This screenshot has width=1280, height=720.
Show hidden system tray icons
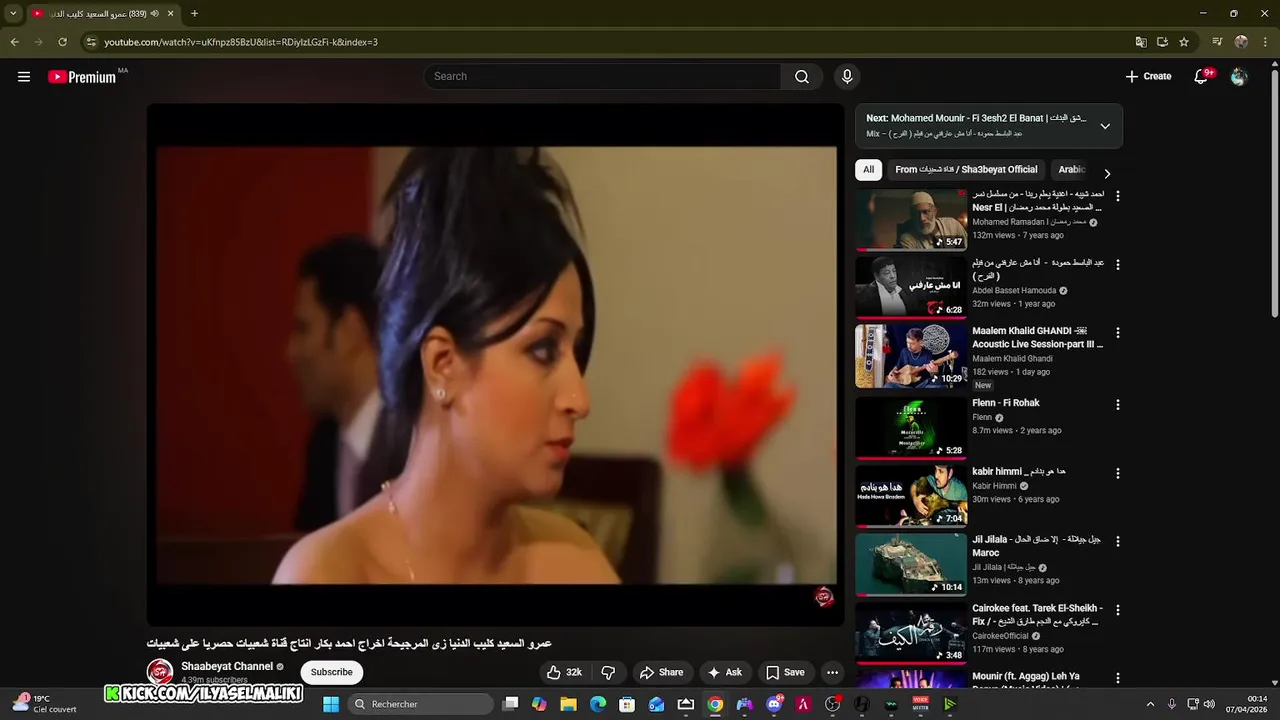click(x=1150, y=704)
